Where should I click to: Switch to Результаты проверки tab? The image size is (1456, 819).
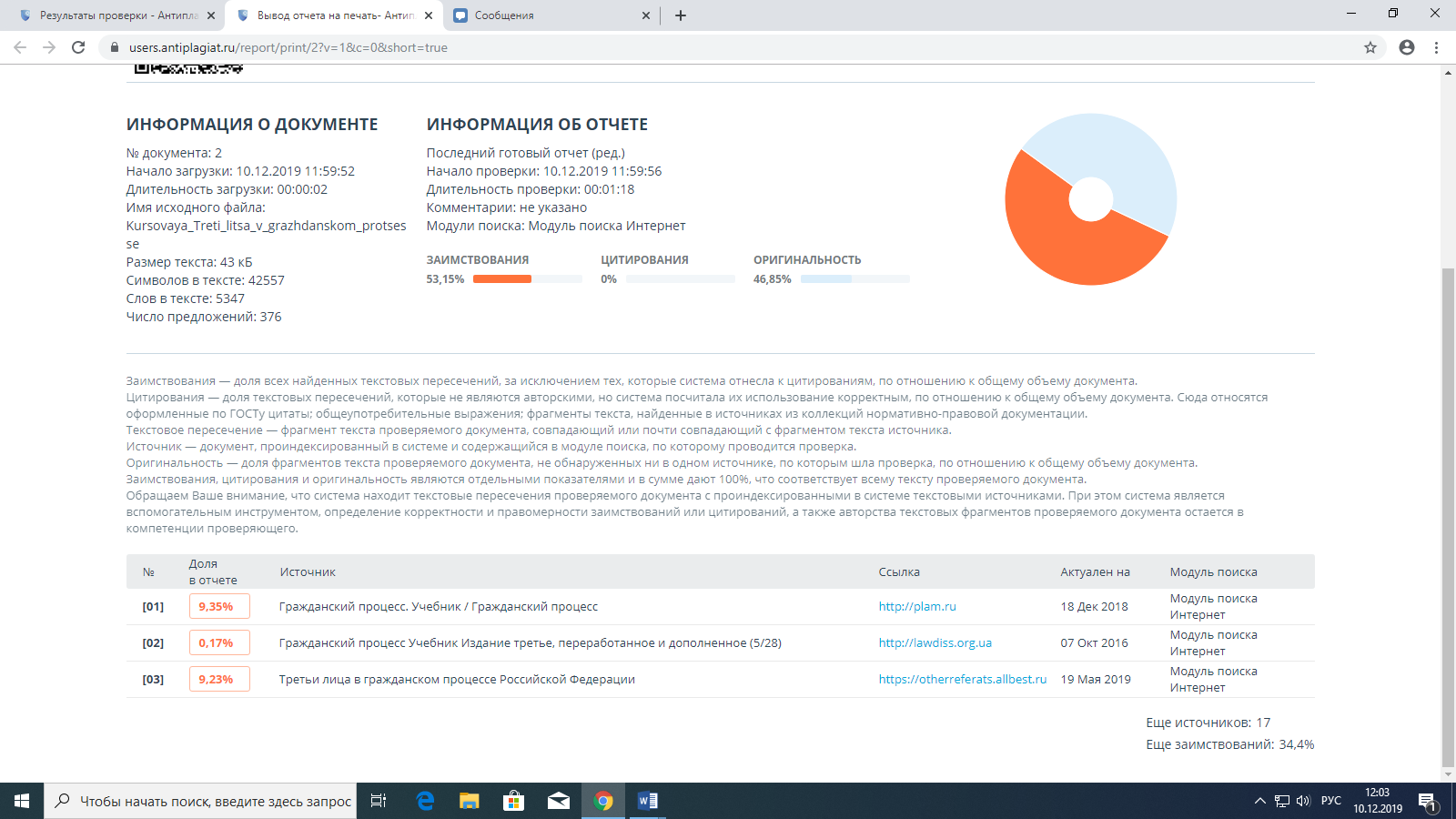(118, 15)
